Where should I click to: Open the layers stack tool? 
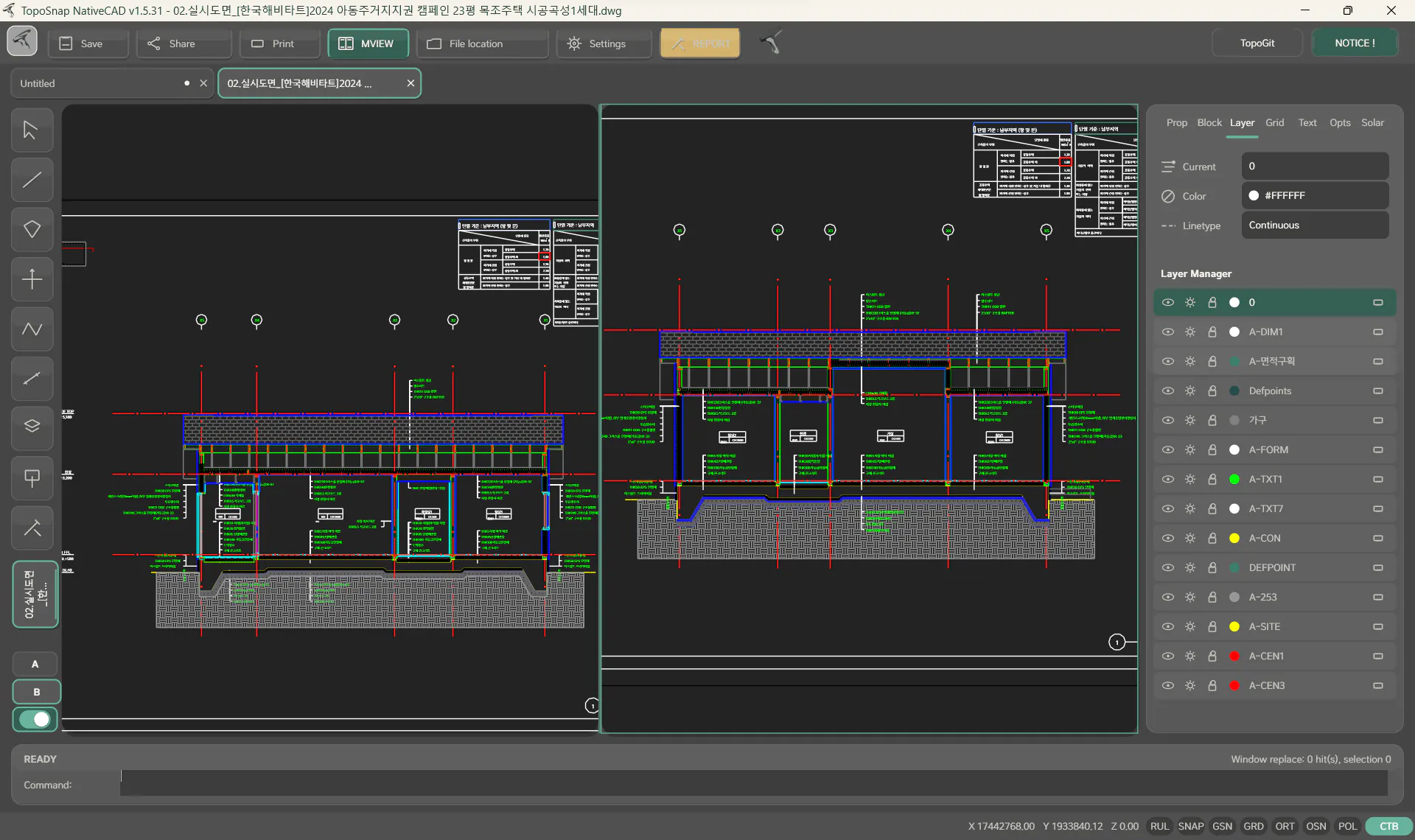[32, 427]
